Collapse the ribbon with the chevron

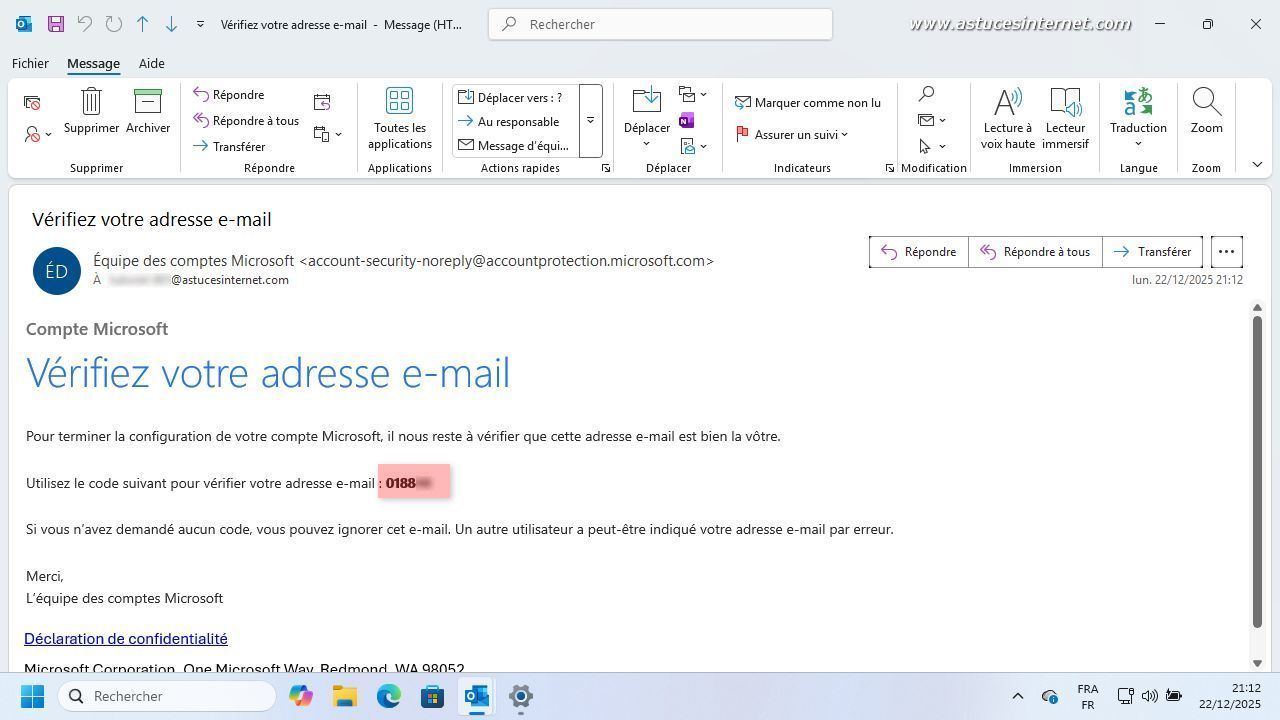click(1257, 165)
